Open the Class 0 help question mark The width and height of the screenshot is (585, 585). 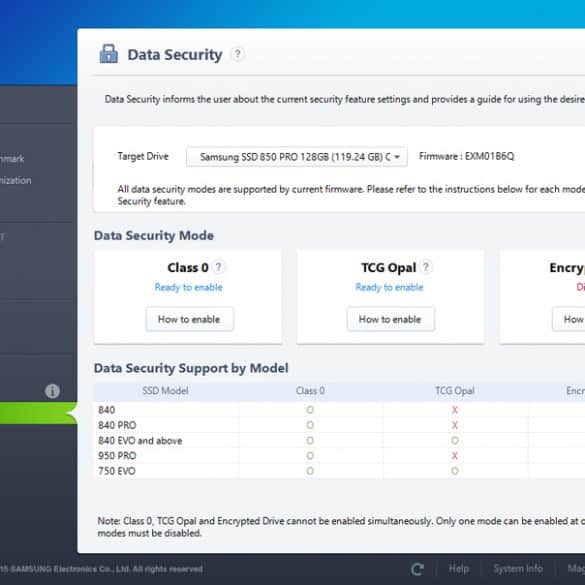(219, 267)
